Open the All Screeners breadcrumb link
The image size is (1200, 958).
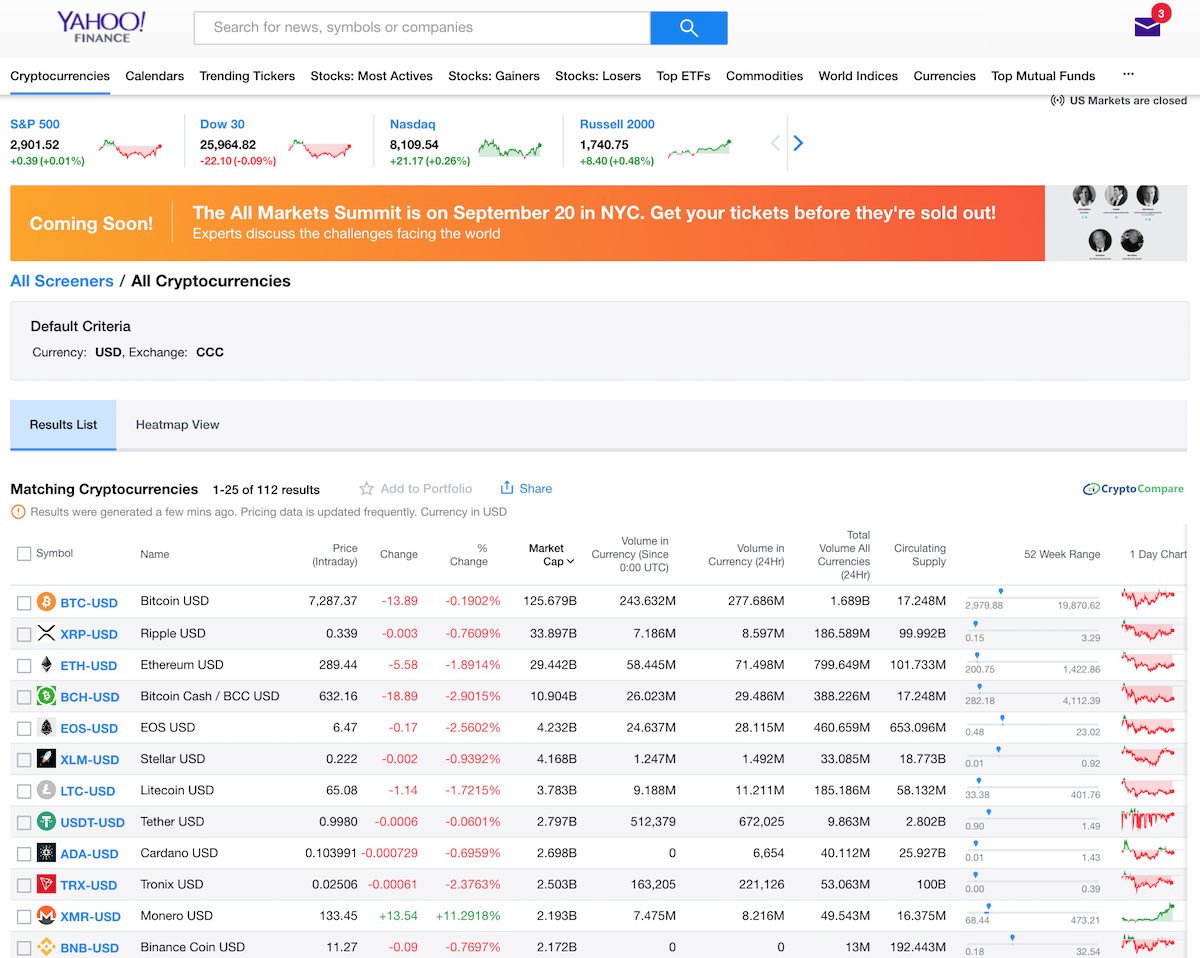(x=62, y=281)
